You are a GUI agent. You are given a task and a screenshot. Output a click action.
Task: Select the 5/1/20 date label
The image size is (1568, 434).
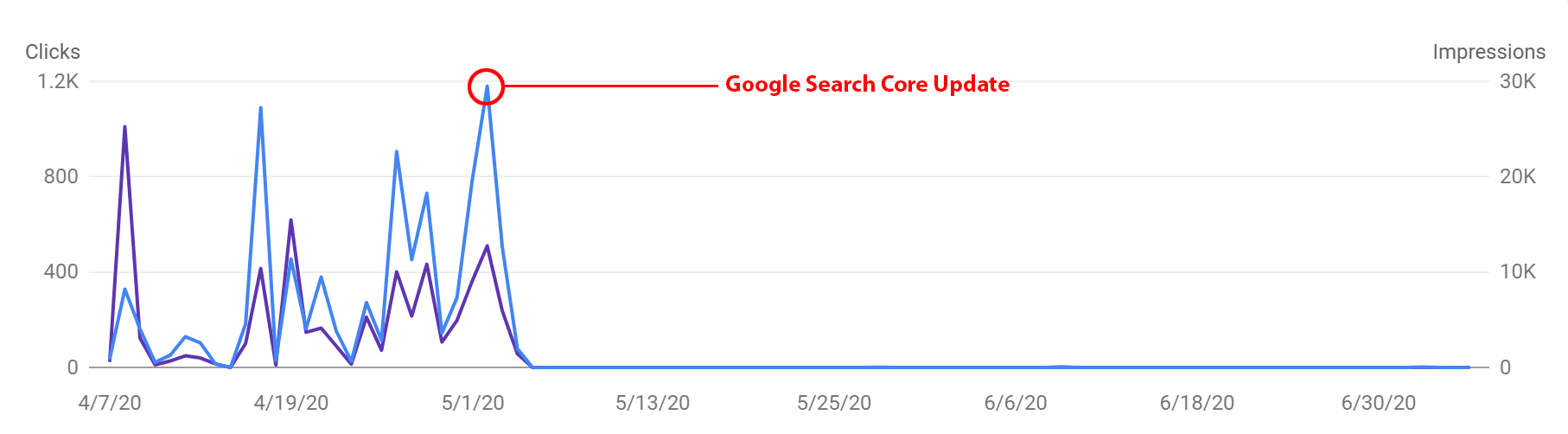(473, 403)
